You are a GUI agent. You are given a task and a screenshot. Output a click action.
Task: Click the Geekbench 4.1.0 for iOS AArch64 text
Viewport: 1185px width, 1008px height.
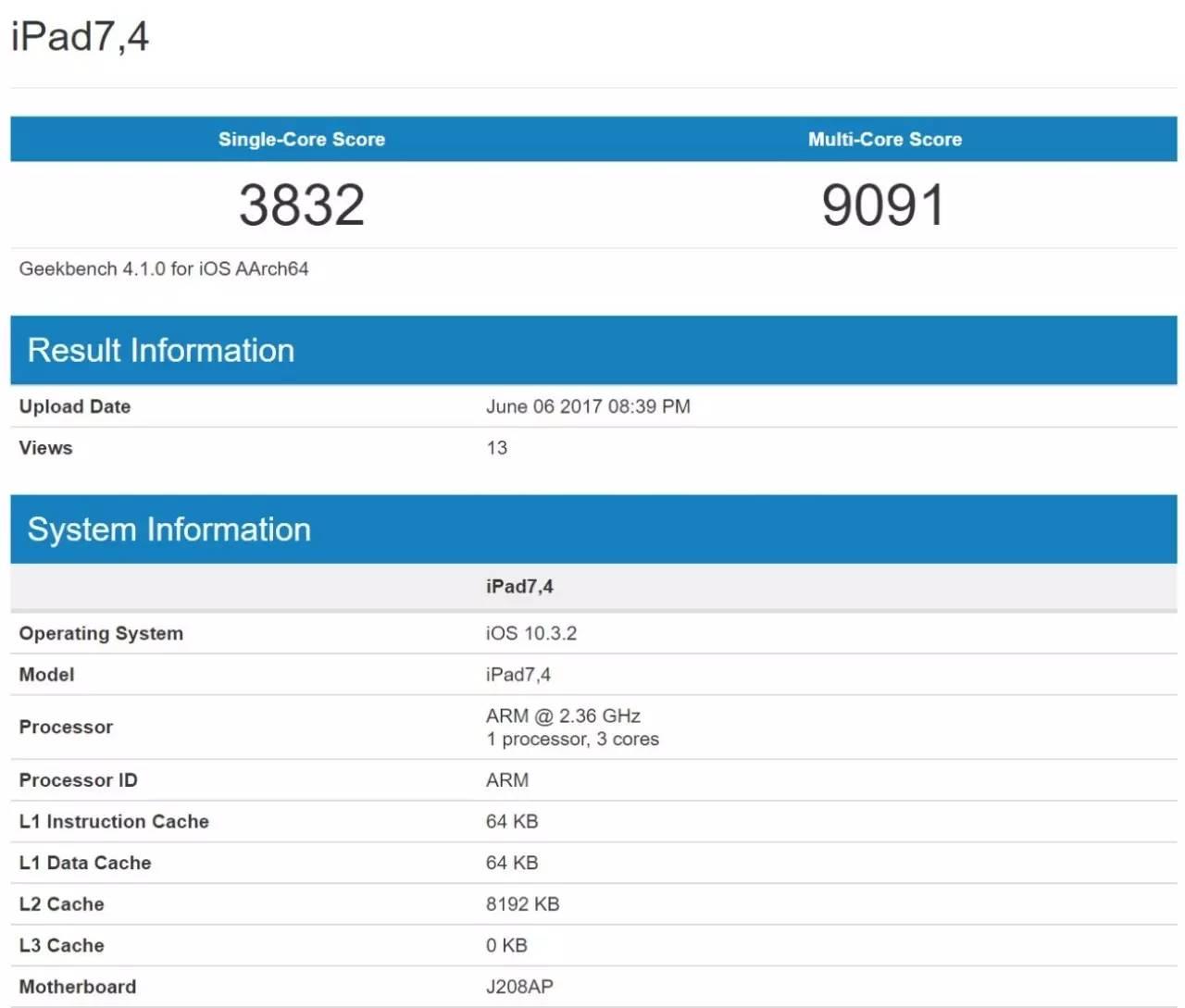[164, 268]
